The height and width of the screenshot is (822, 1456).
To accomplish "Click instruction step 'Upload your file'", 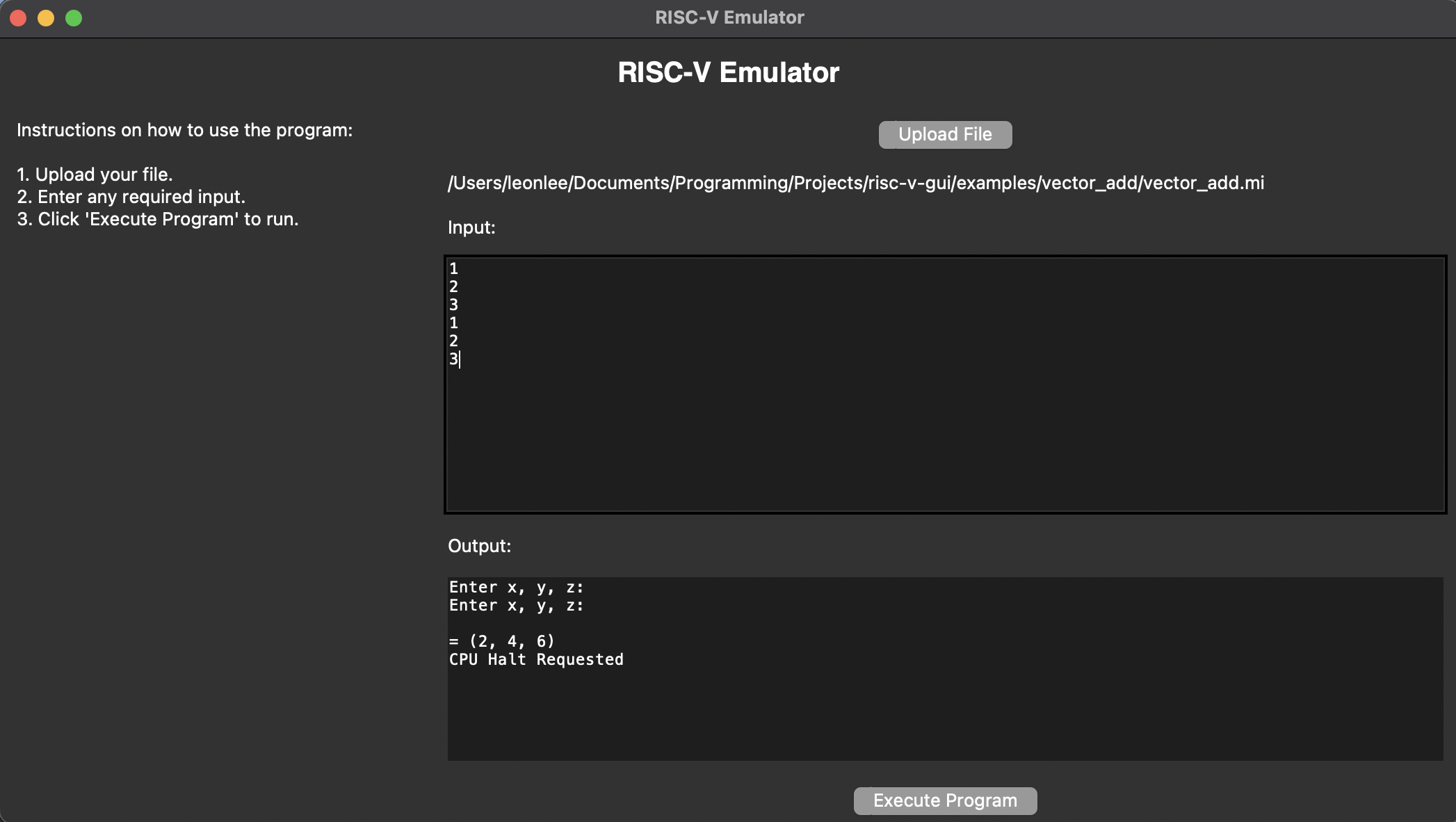I will pyautogui.click(x=95, y=175).
